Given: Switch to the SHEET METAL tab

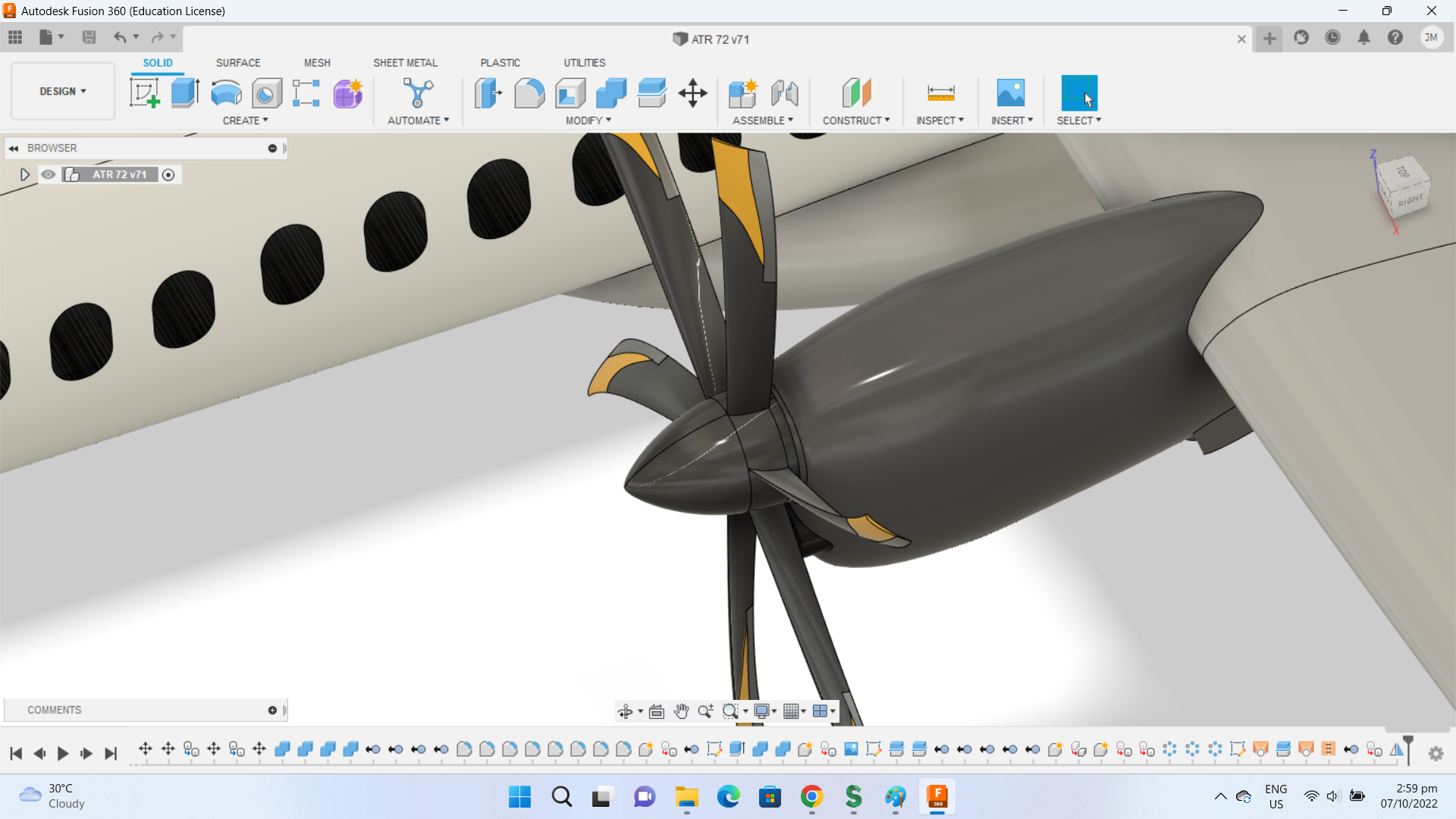Looking at the screenshot, I should coord(405,63).
